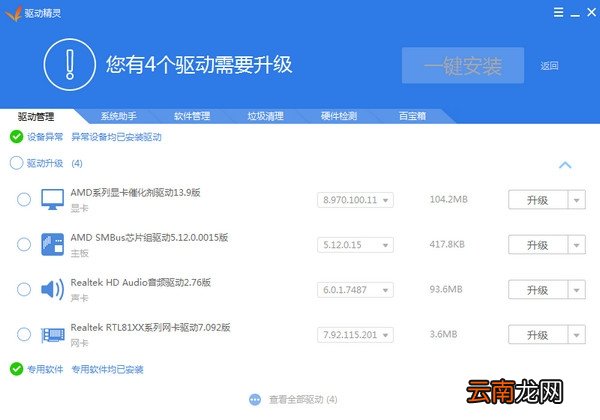600x420 pixels.
Task: Select the Realtek HD Audio driver radio button
Action: (x=24, y=290)
